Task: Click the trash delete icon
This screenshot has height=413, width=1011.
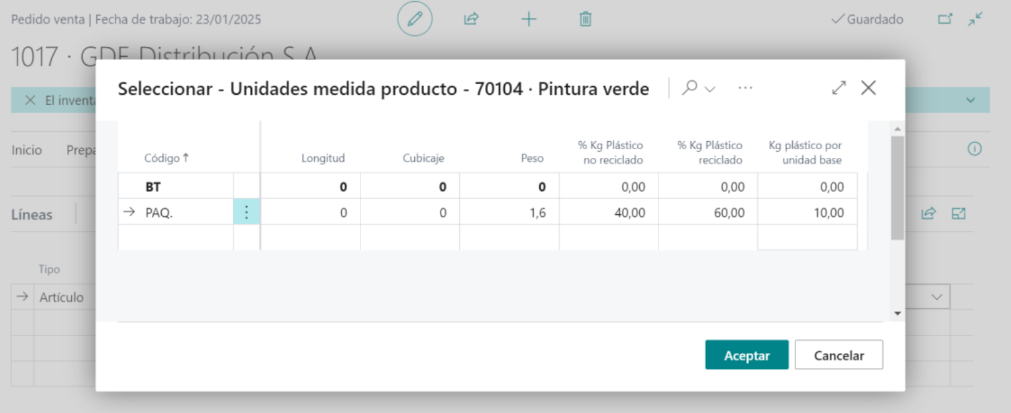Action: pyautogui.click(x=585, y=19)
